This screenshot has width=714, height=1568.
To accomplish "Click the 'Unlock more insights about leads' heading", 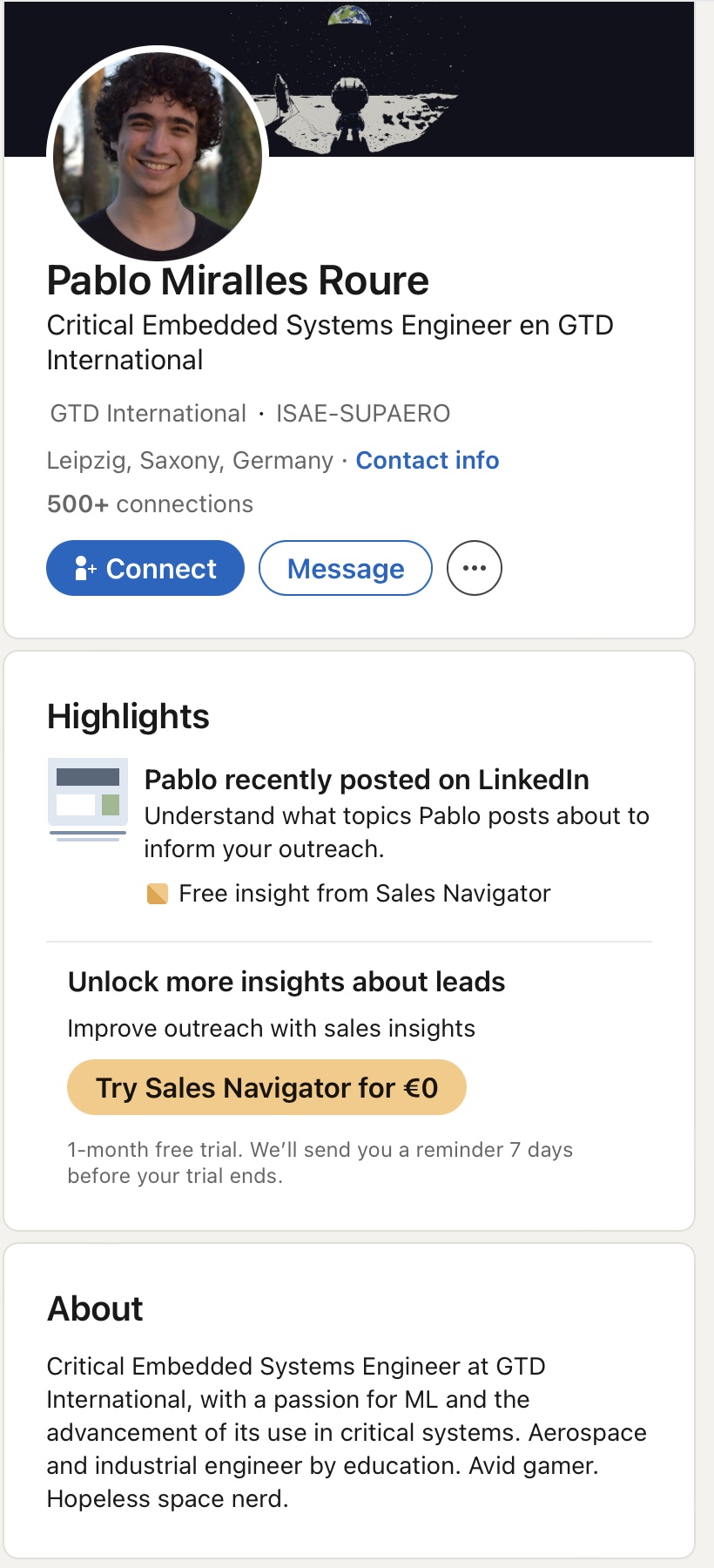I will pyautogui.click(x=286, y=982).
